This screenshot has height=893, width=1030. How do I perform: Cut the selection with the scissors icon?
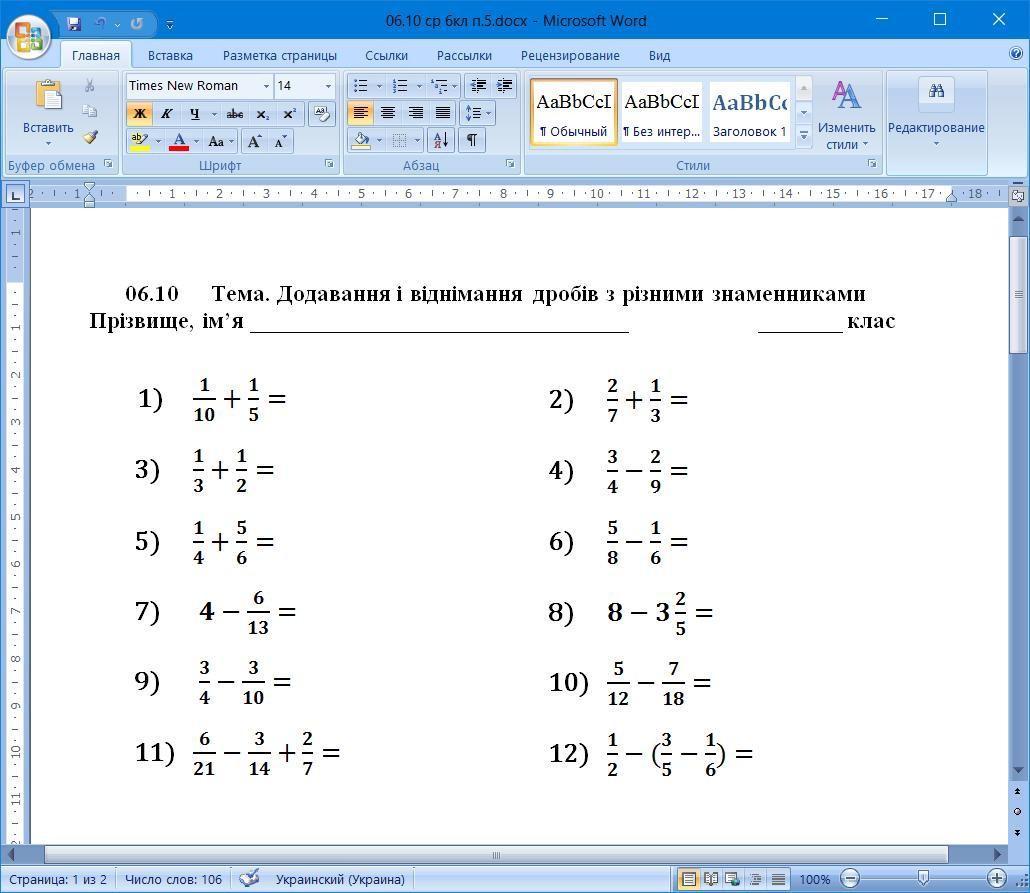click(90, 85)
